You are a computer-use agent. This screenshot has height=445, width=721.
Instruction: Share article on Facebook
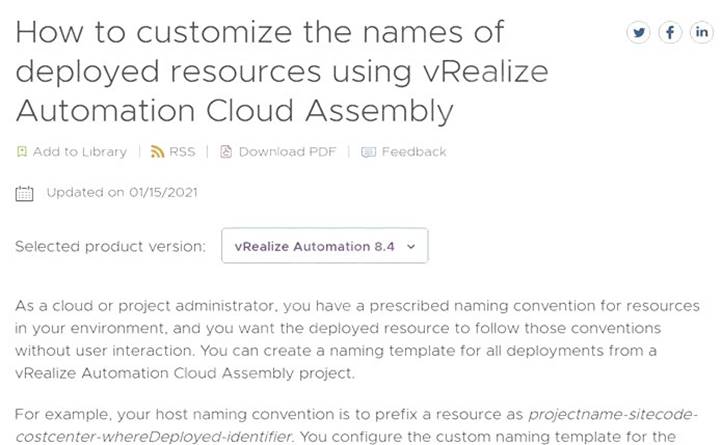coord(670,32)
